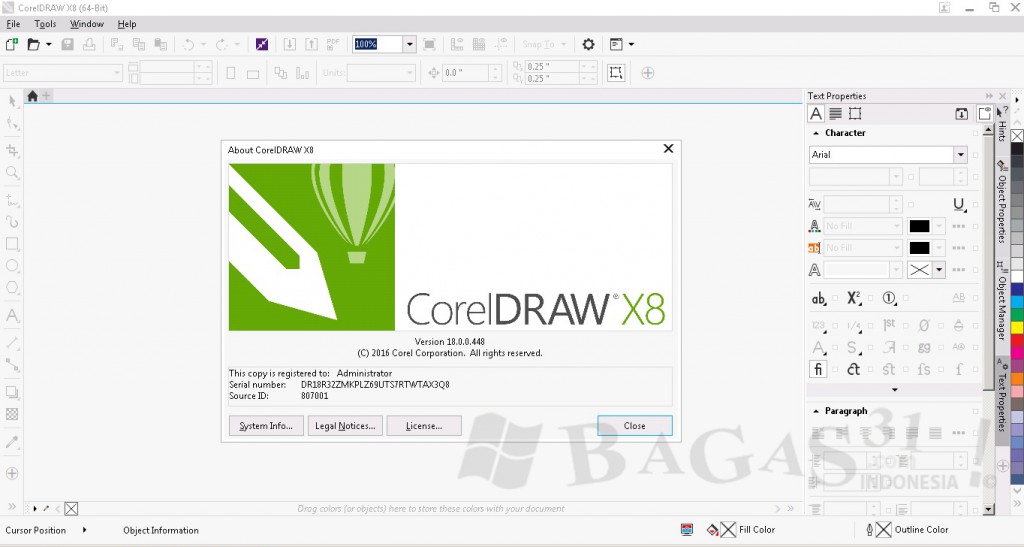1024x547 pixels.
Task: Toggle Landscape page orientation
Action: [x=253, y=74]
